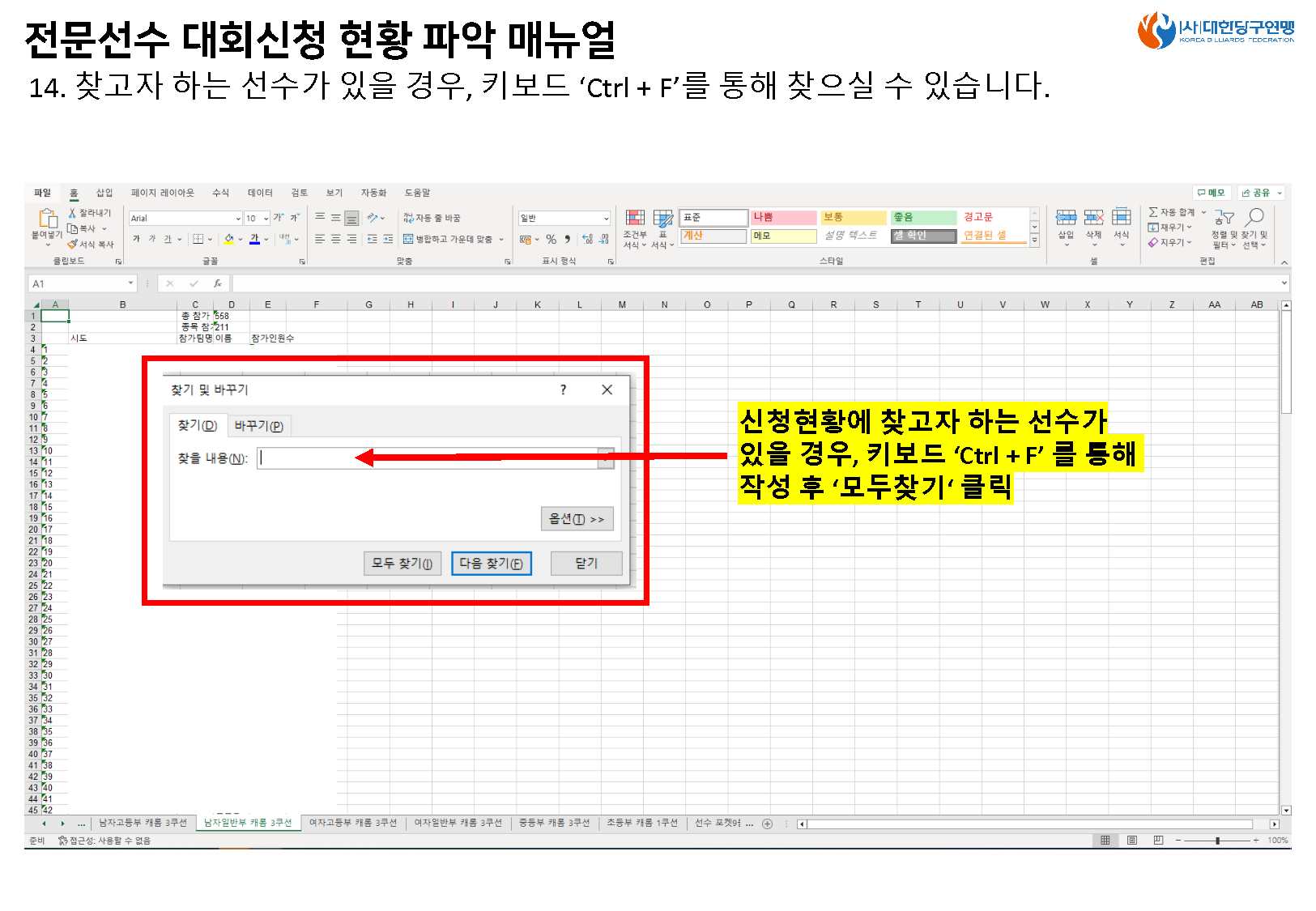This screenshot has width=1316, height=911.
Task: Click the Options (옵션) button in dialog
Action: pos(577,519)
